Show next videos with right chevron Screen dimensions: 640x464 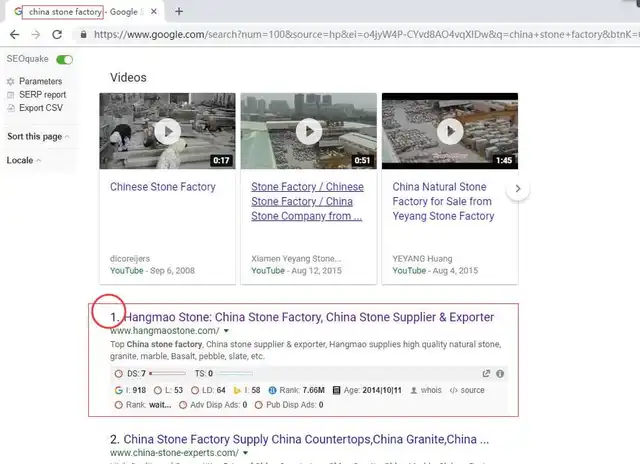[x=518, y=189]
